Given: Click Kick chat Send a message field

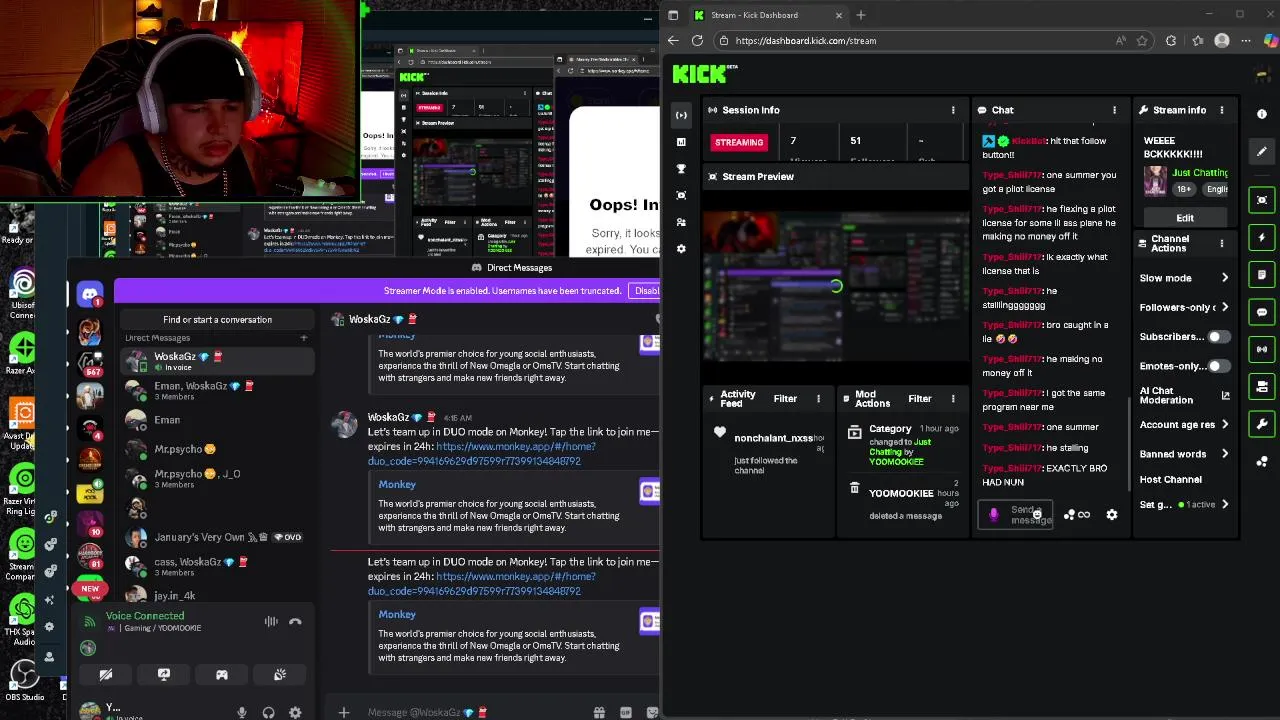Looking at the screenshot, I should coord(1017,515).
